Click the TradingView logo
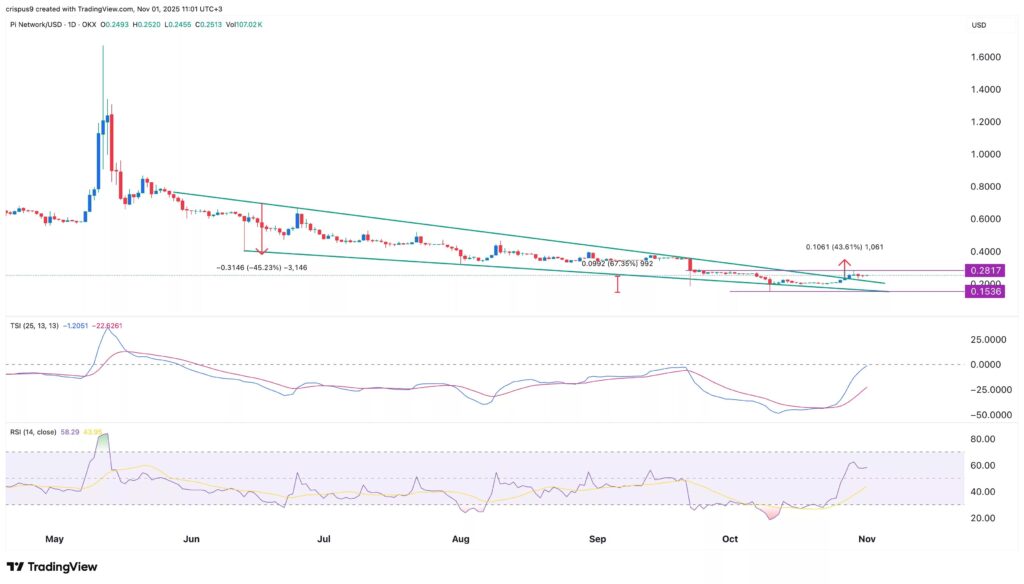This screenshot has width=1024, height=584. click(x=51, y=566)
